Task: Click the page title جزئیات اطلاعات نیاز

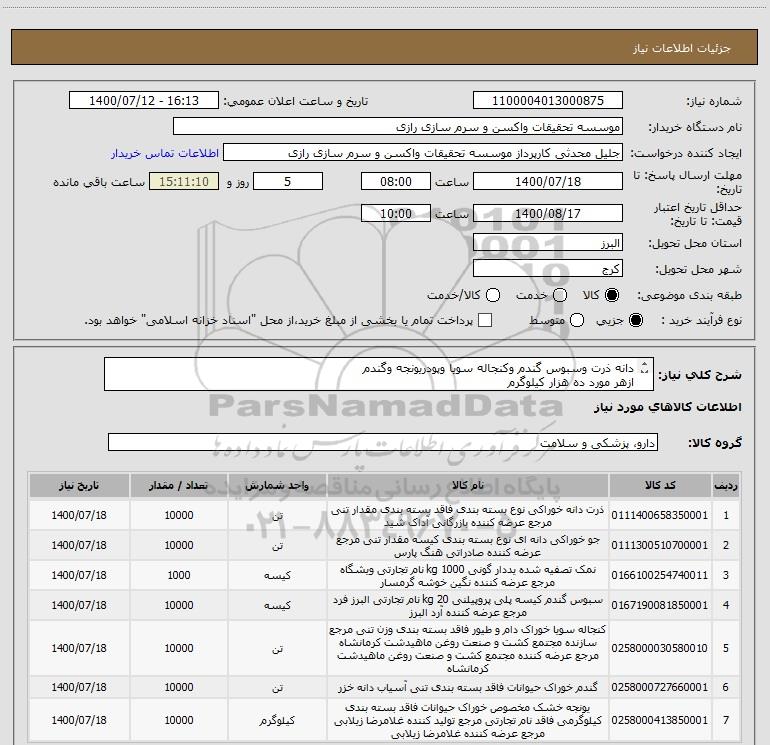Action: (x=682, y=48)
